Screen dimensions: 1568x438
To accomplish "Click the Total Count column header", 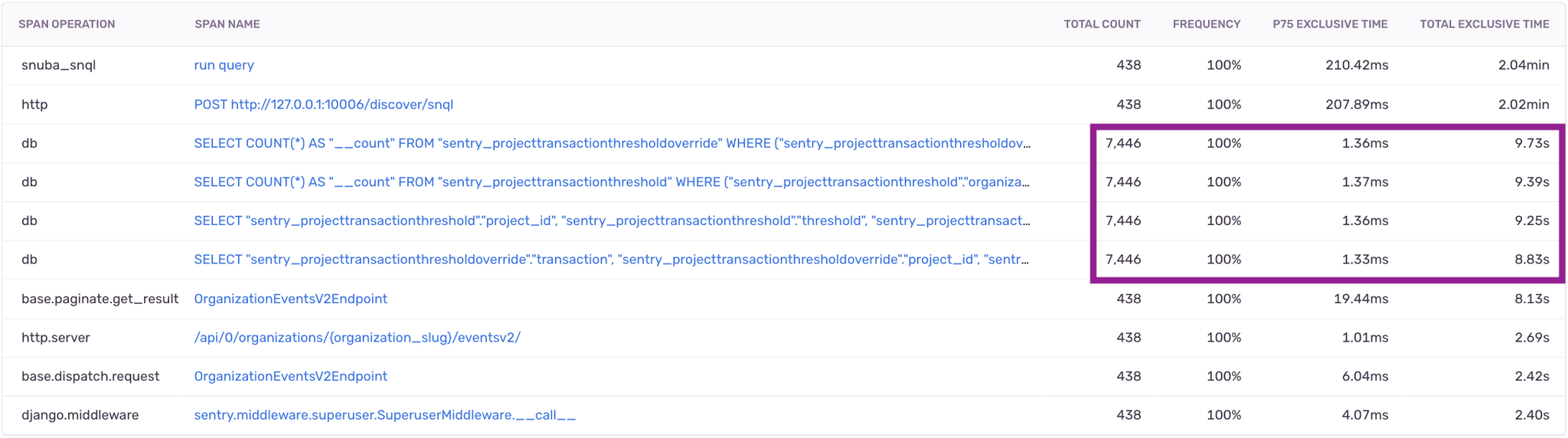I will pyautogui.click(x=1102, y=25).
